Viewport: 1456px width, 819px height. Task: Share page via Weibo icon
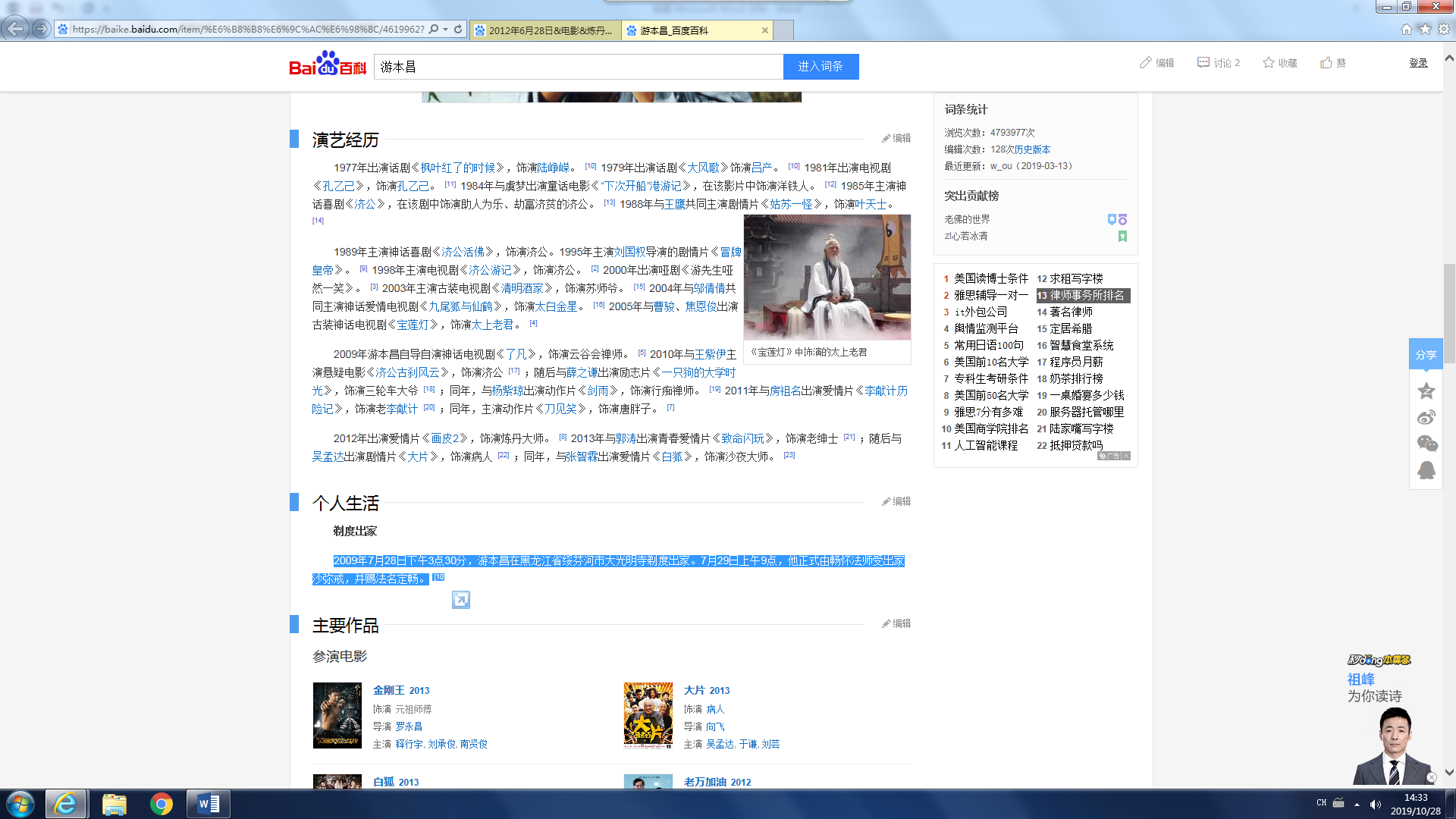click(1426, 417)
